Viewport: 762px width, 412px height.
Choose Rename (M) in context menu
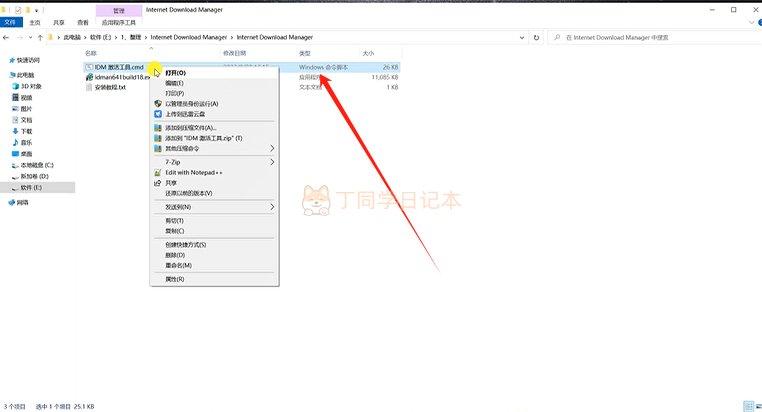214,265
